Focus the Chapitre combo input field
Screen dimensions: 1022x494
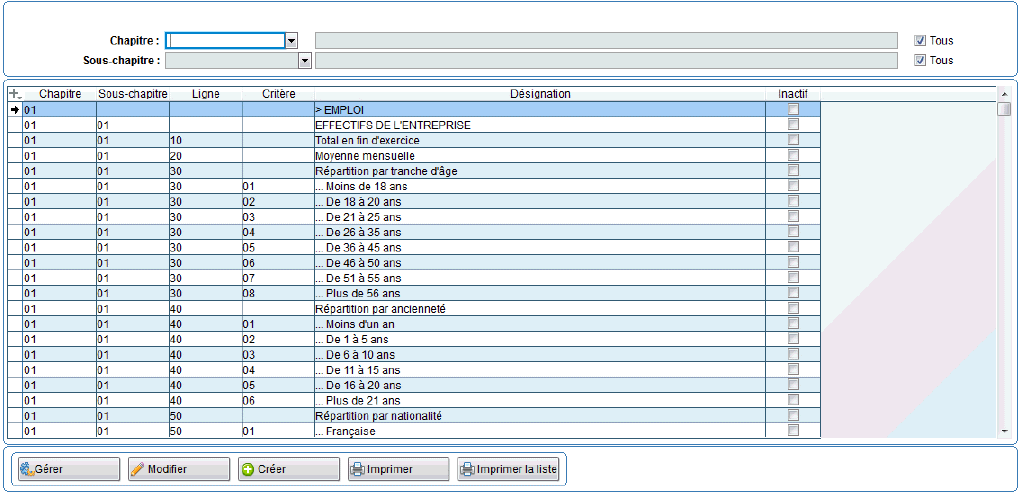point(226,40)
